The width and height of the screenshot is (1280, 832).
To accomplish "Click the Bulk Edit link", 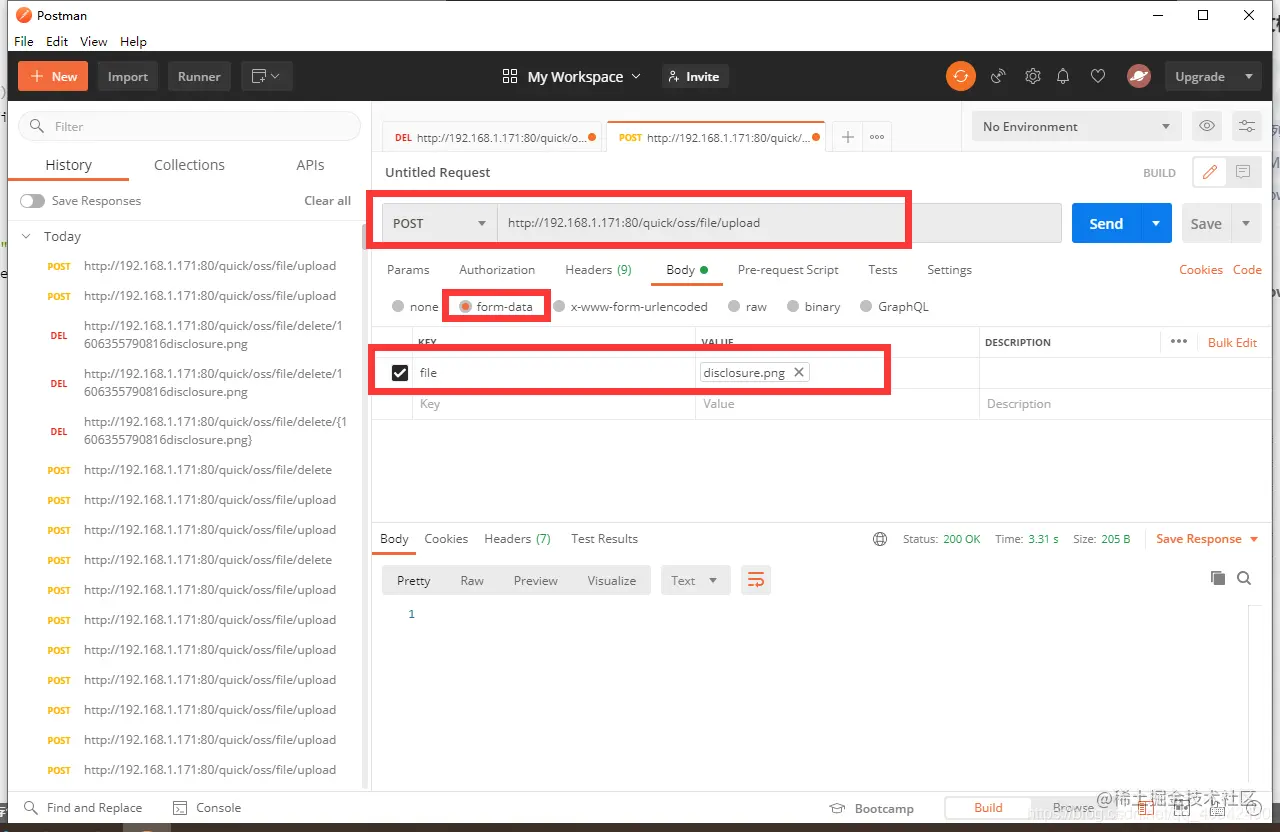I will click(1232, 342).
